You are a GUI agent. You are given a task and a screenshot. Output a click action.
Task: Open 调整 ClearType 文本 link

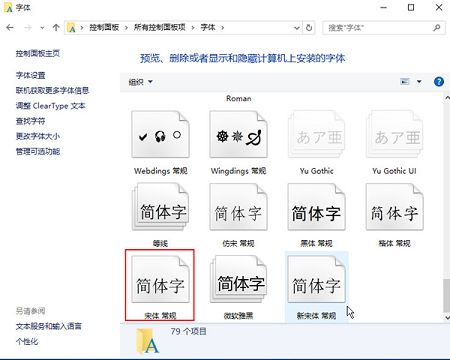[51, 106]
